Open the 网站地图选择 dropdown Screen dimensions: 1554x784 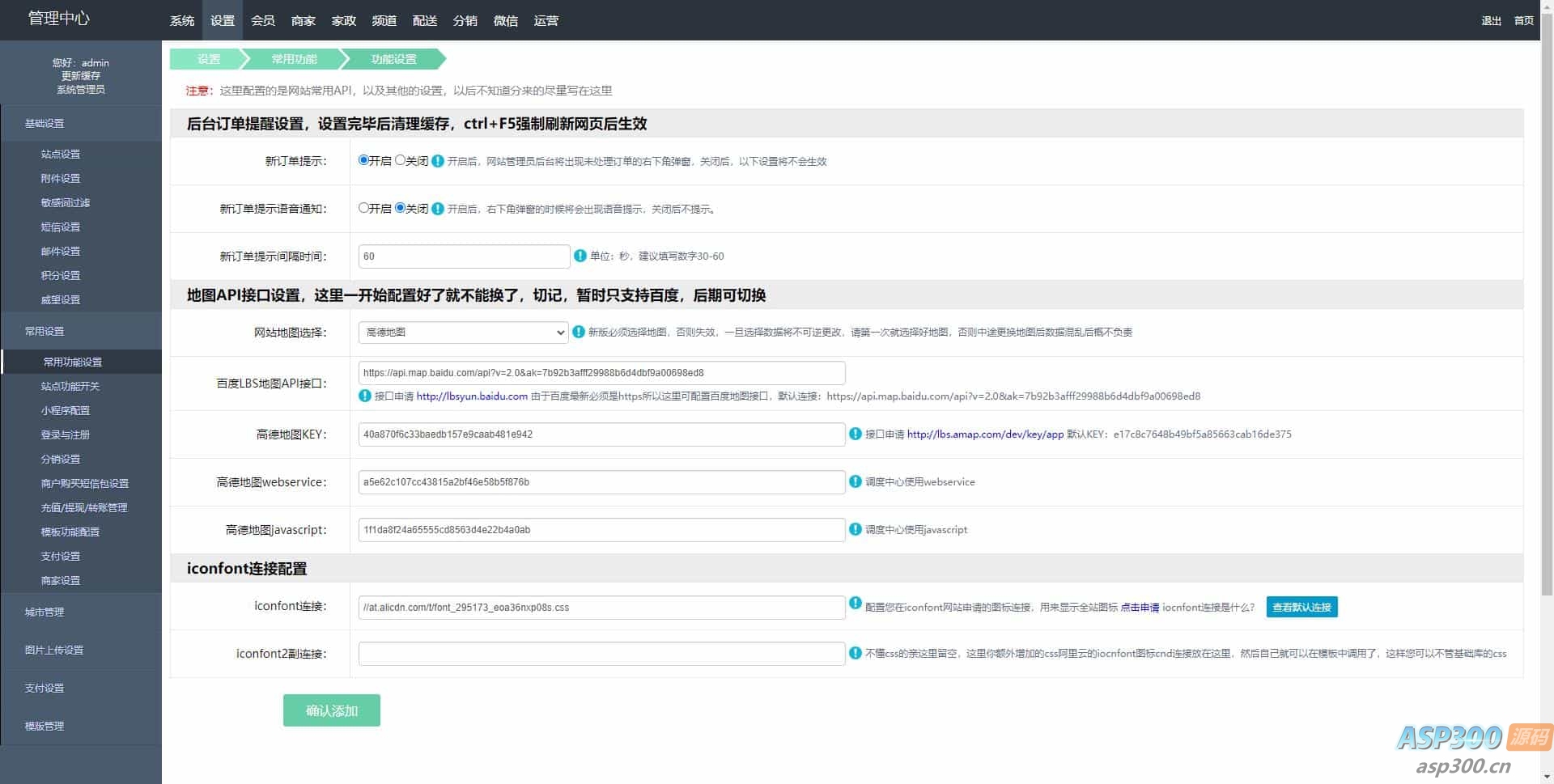point(463,332)
